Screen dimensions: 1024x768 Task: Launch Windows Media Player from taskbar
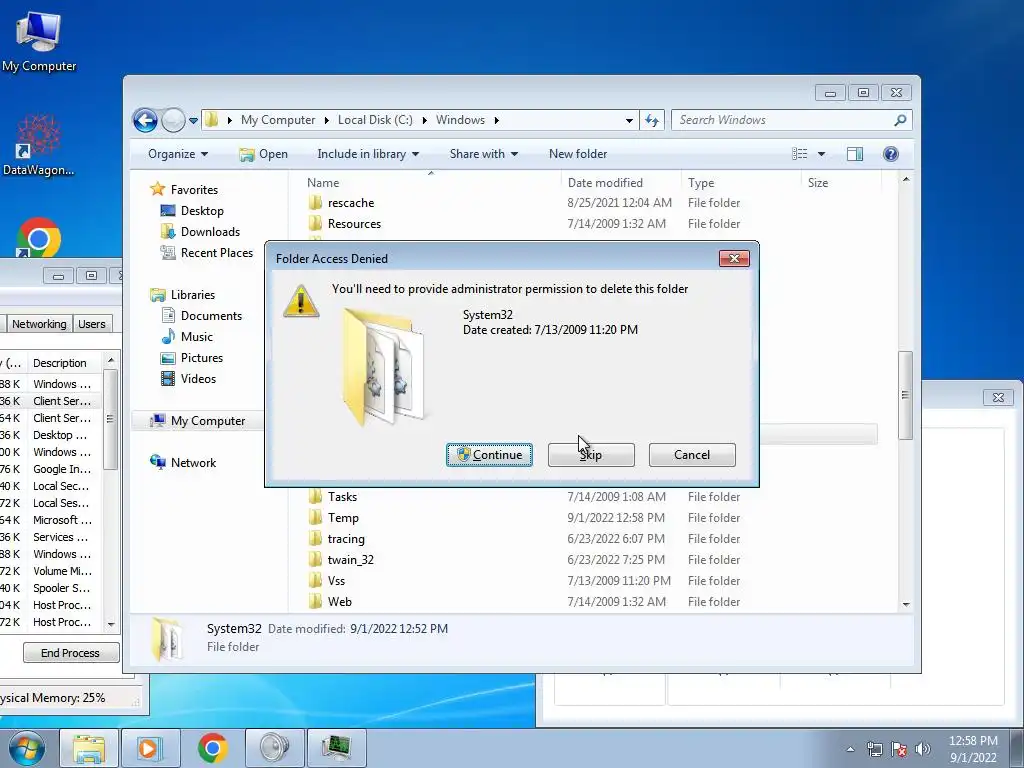pyautogui.click(x=150, y=748)
